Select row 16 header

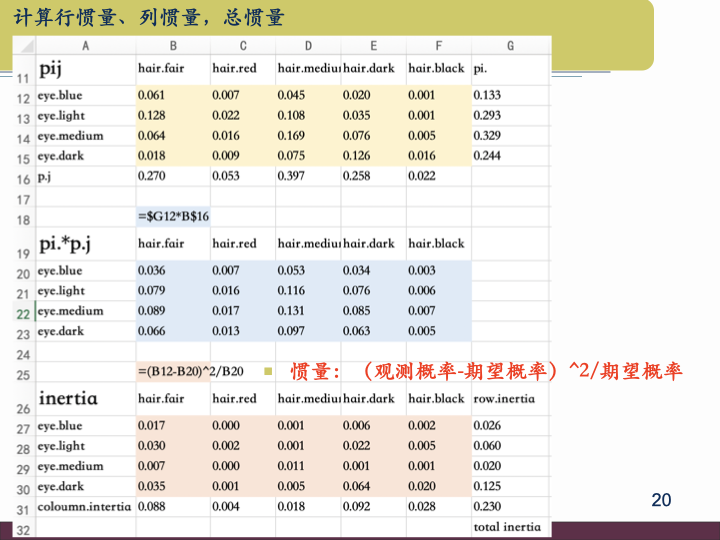(x=23, y=178)
